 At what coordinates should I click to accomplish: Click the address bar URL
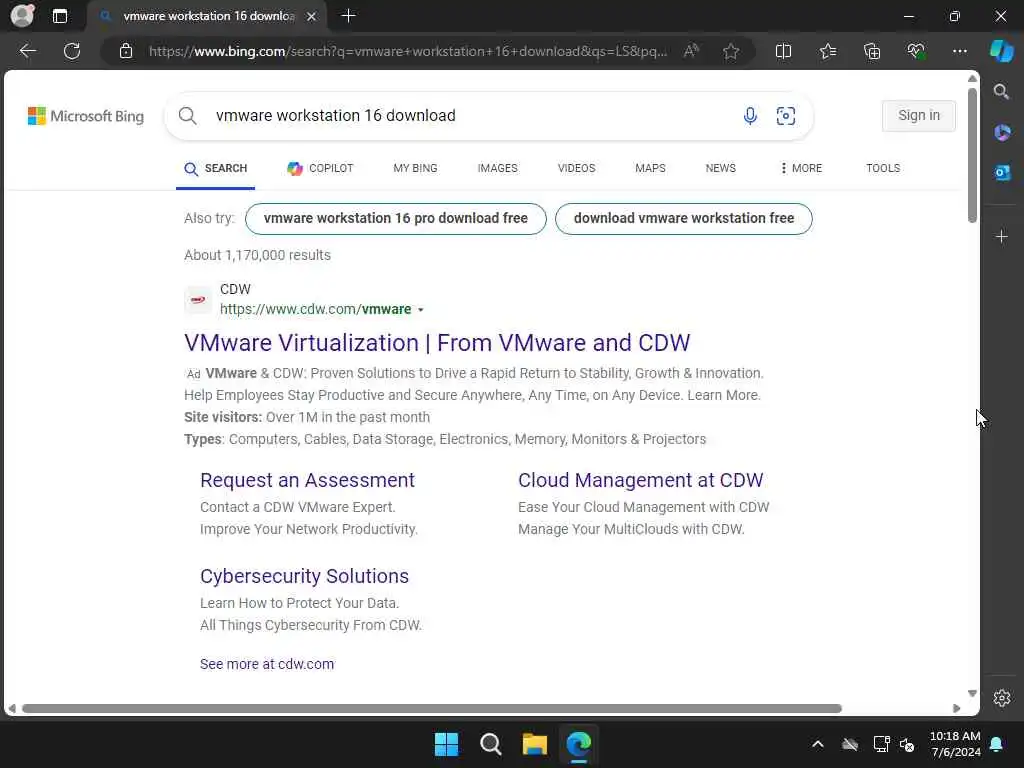408,51
